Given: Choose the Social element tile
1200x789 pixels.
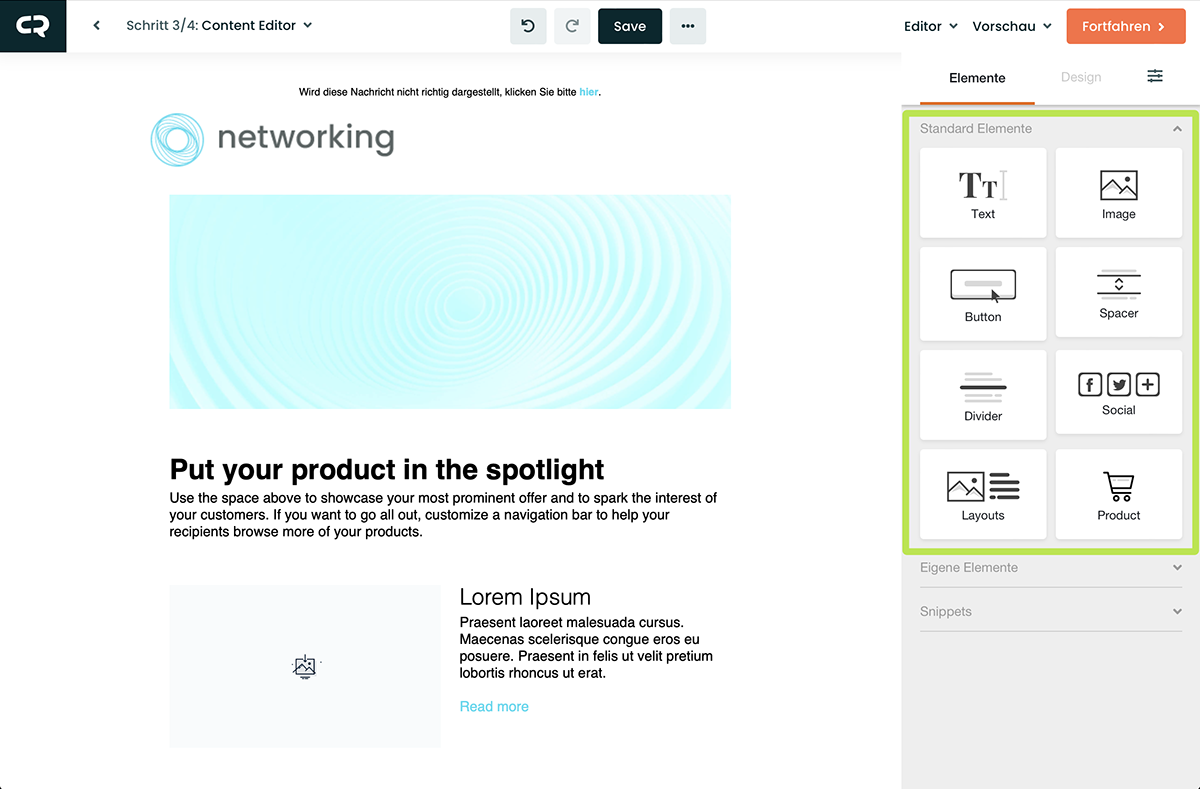Looking at the screenshot, I should [x=1118, y=393].
